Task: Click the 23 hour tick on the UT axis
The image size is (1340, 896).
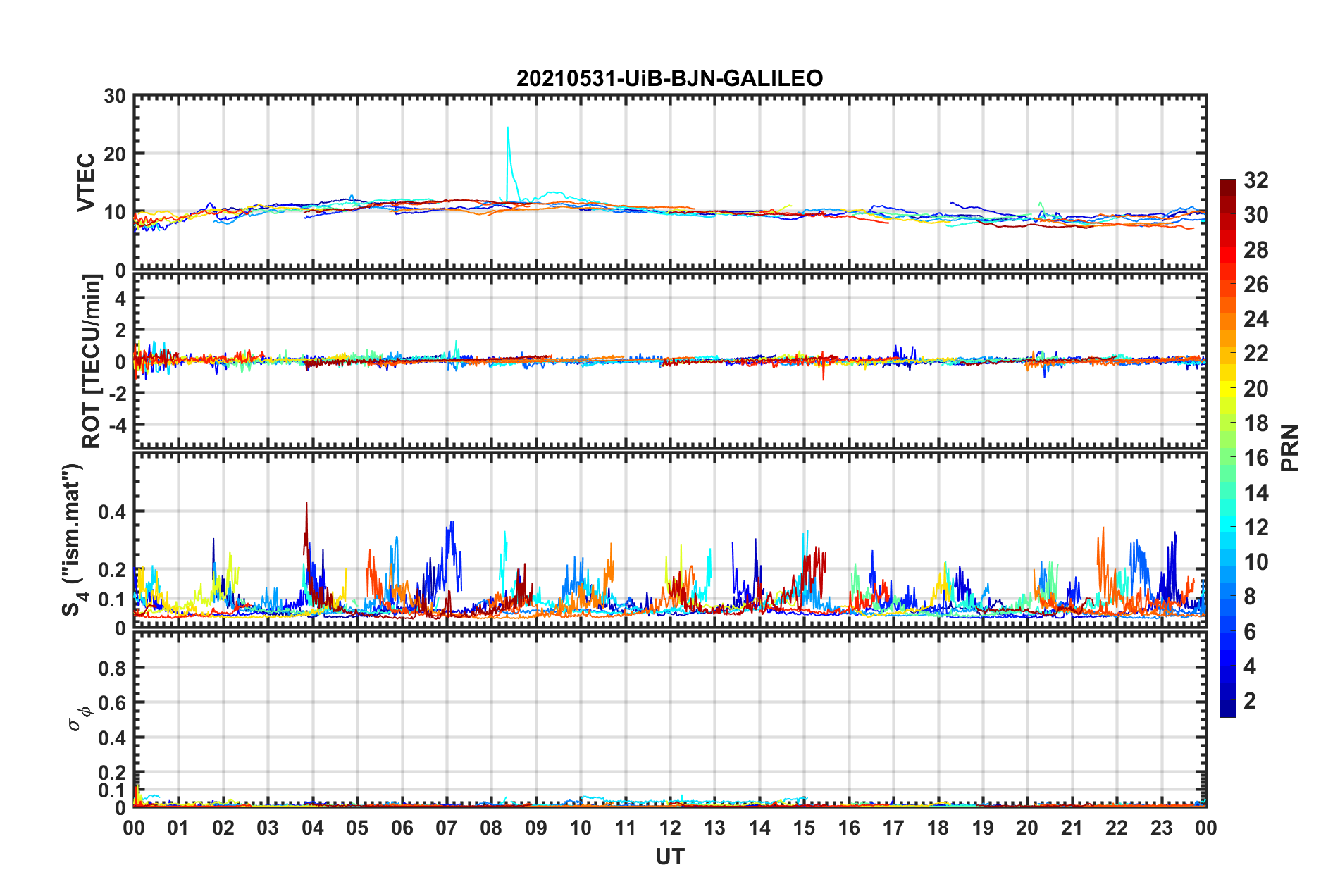Action: 1161,828
